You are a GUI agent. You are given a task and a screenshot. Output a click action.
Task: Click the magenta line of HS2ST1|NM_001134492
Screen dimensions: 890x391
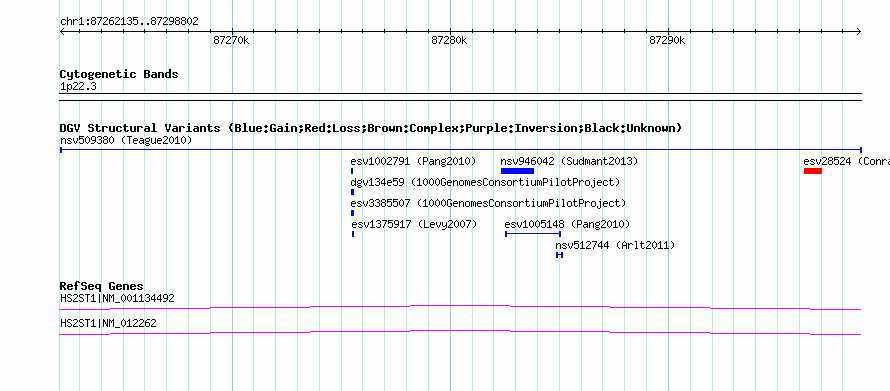coord(460,307)
